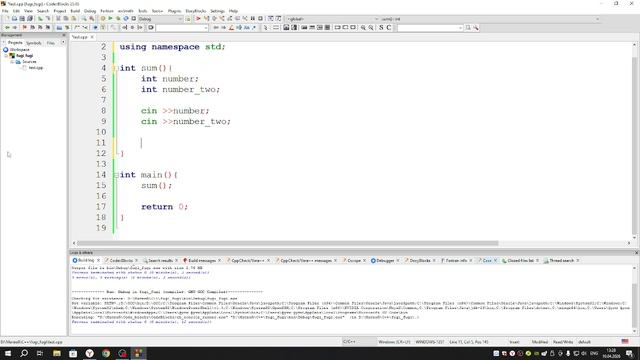The width and height of the screenshot is (640, 360).
Task: Click the Zoom out editor icon
Action: coord(371,28)
